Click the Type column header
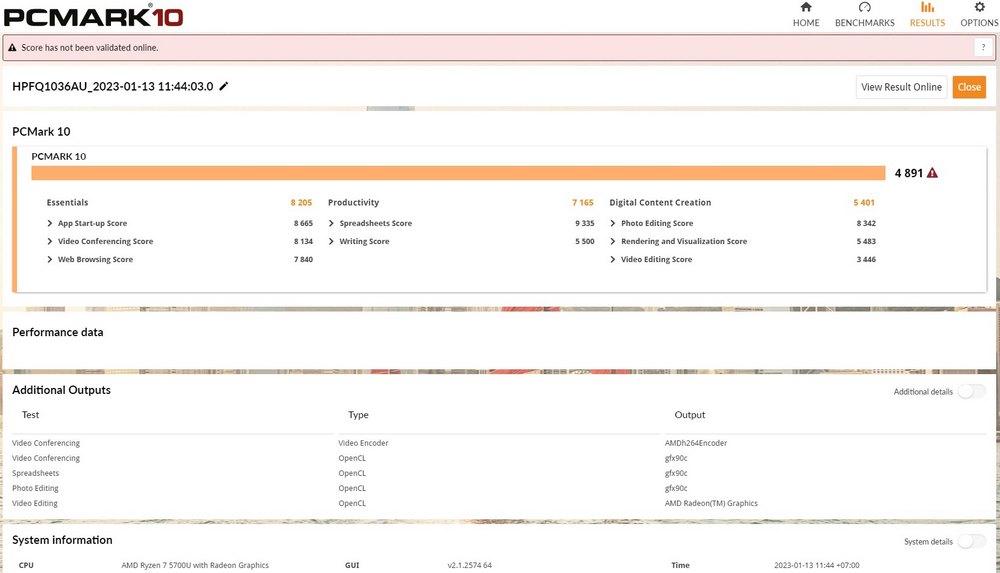1000x573 pixels. pos(358,415)
